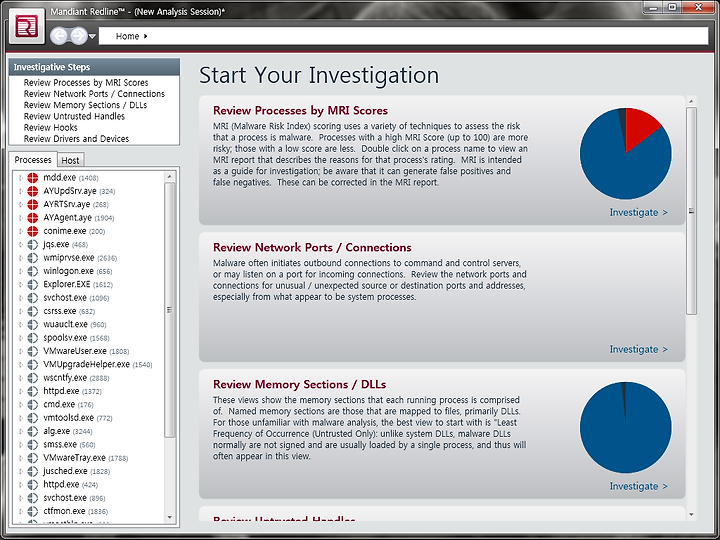720x540 pixels.
Task: Maximize the Mandiant Redline window
Action: pos(672,7)
